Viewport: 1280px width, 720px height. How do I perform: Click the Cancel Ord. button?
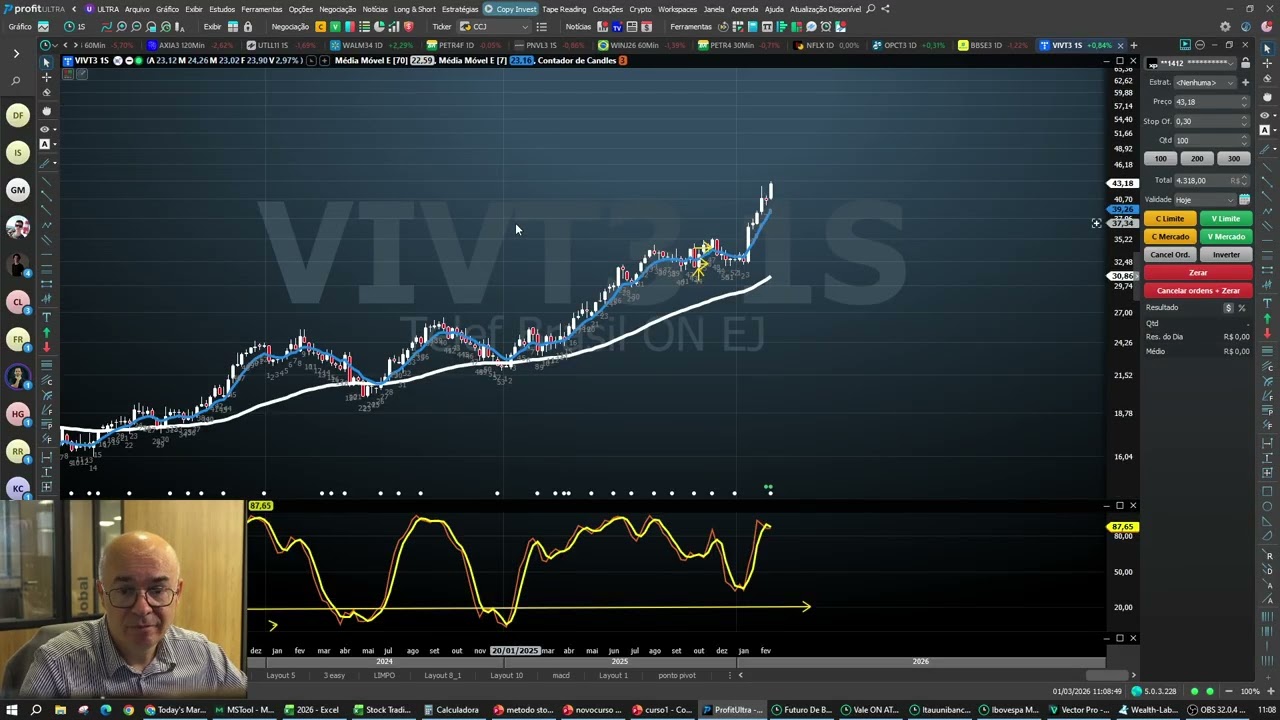tap(1170, 255)
